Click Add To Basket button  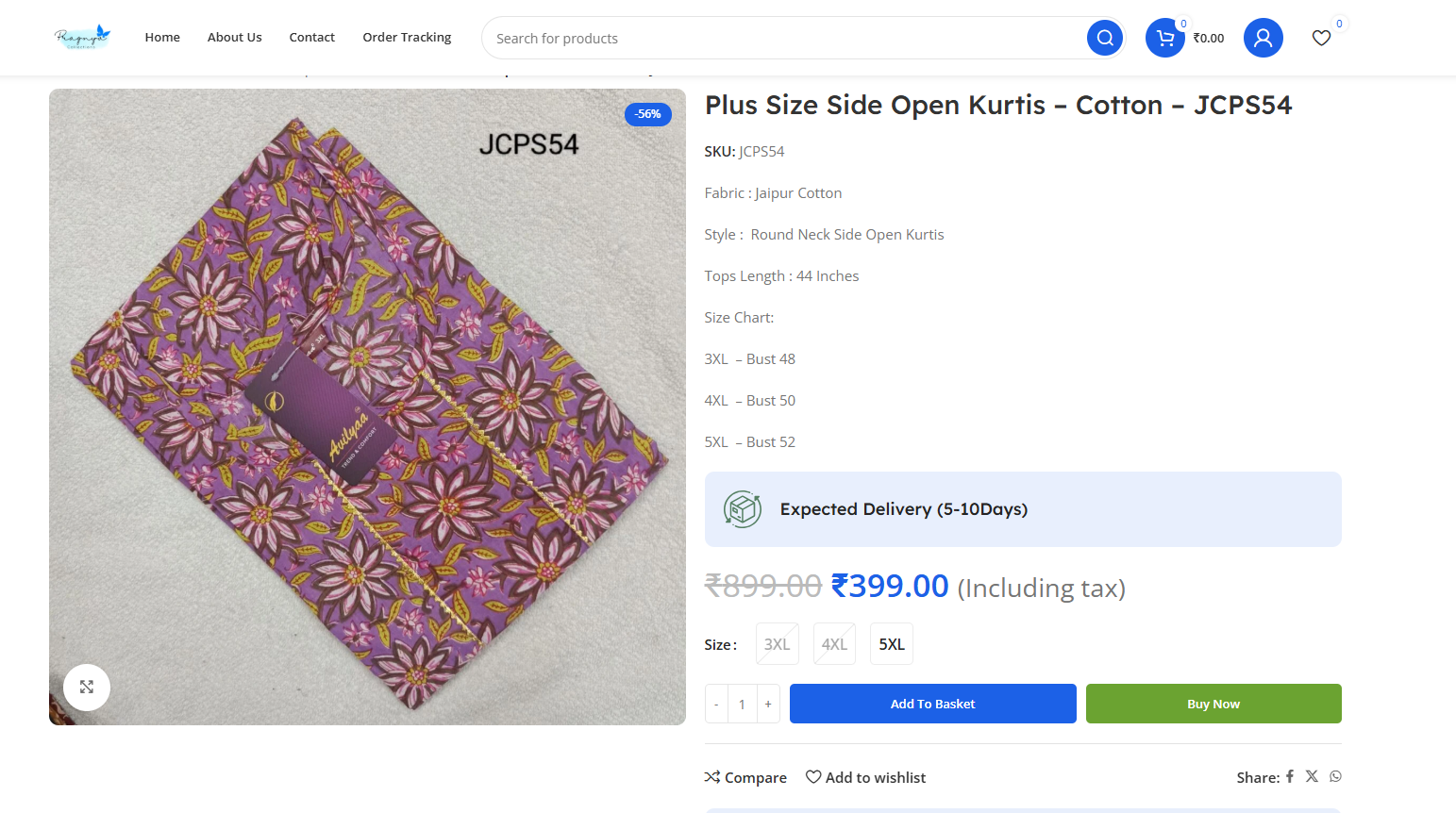932,704
